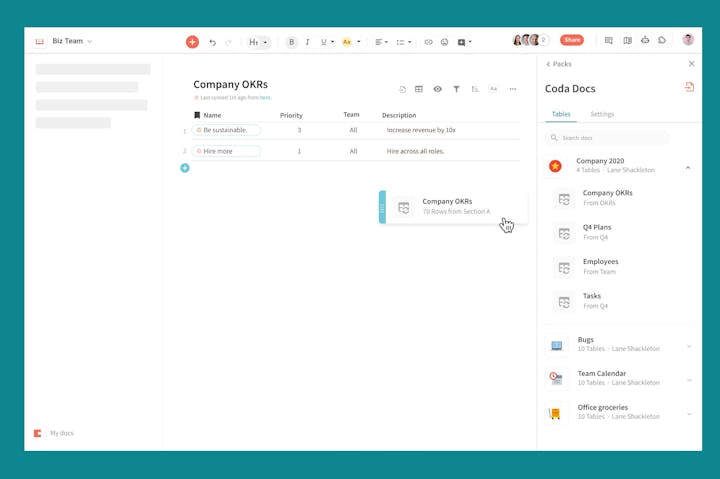
Task: Click the Office groceries cart icon
Action: coord(555,413)
